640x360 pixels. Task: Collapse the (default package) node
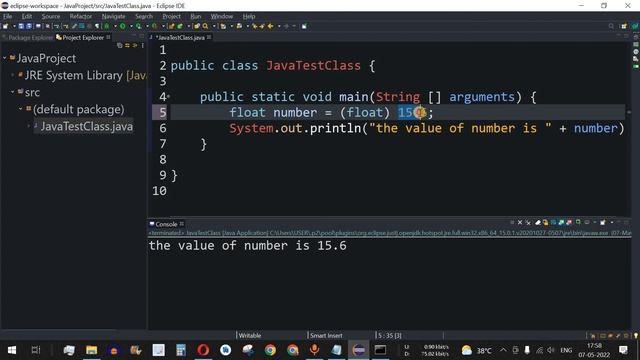pos(20,109)
